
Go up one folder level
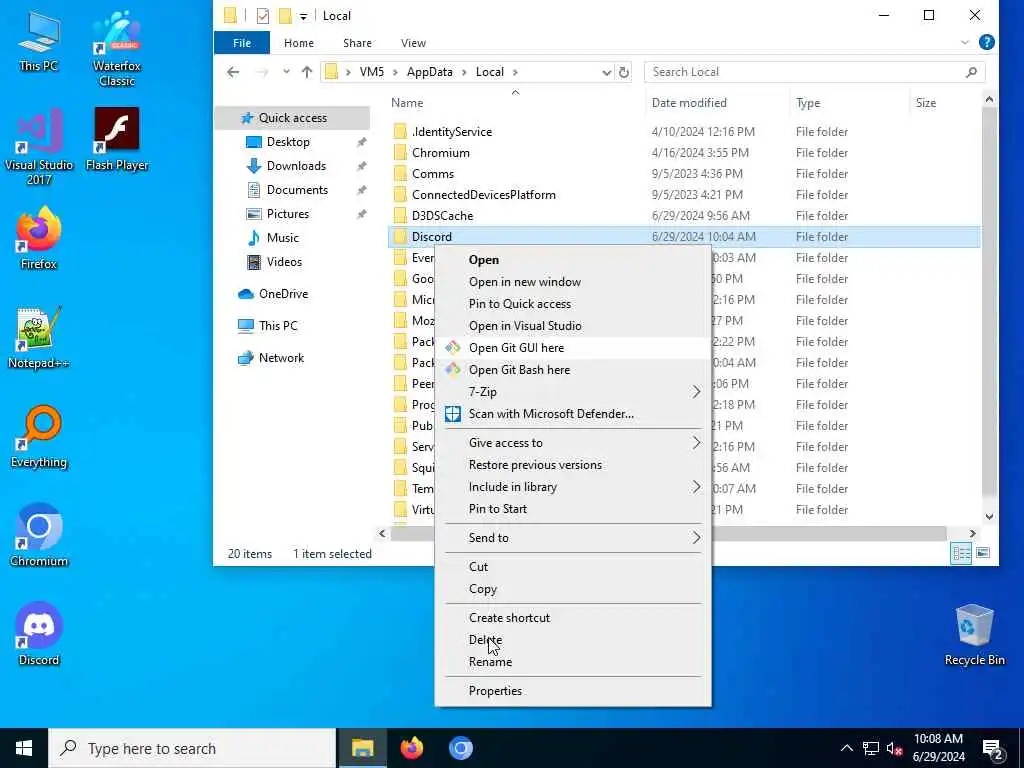pos(307,72)
